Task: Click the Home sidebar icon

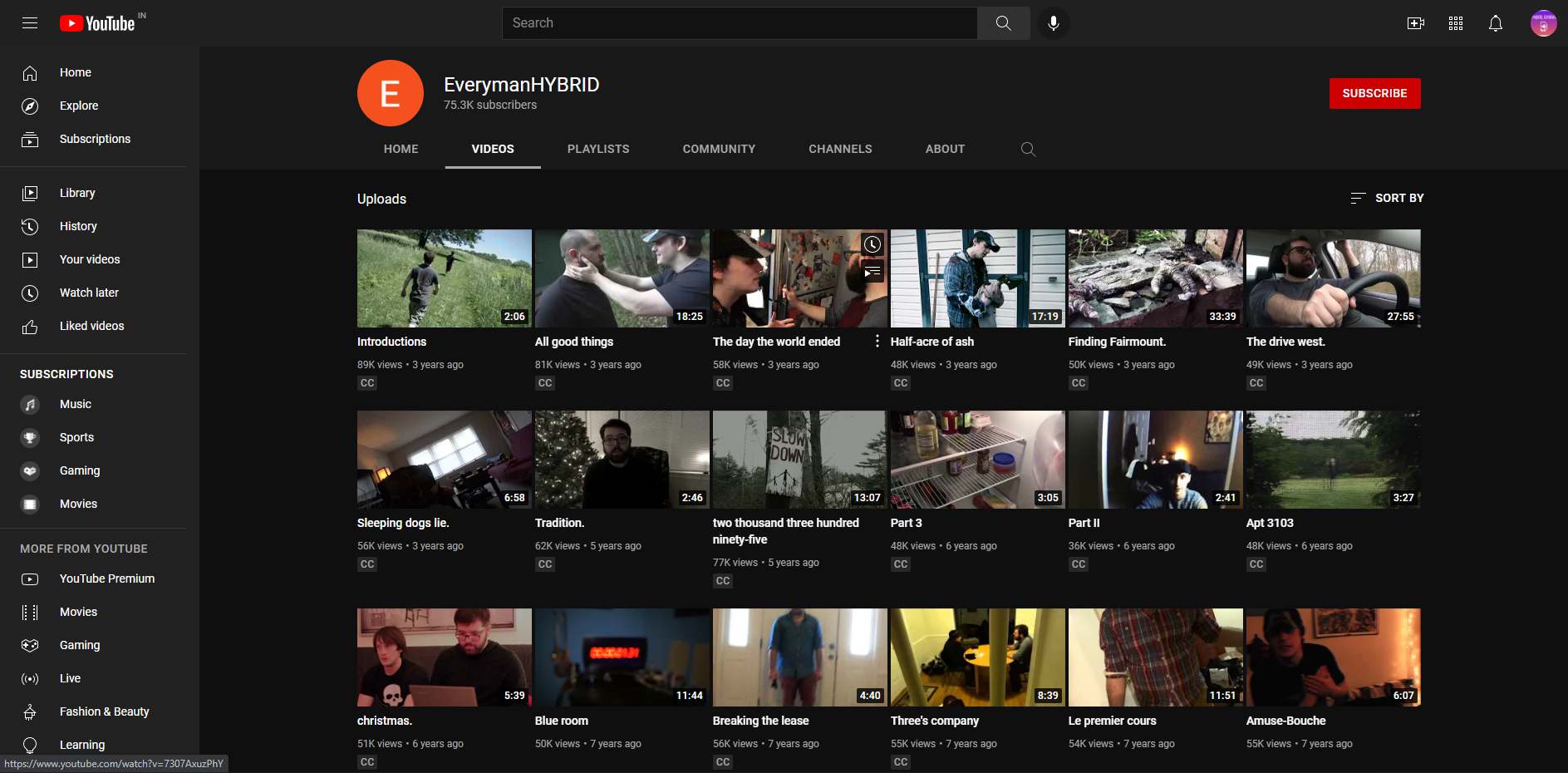Action: [30, 73]
